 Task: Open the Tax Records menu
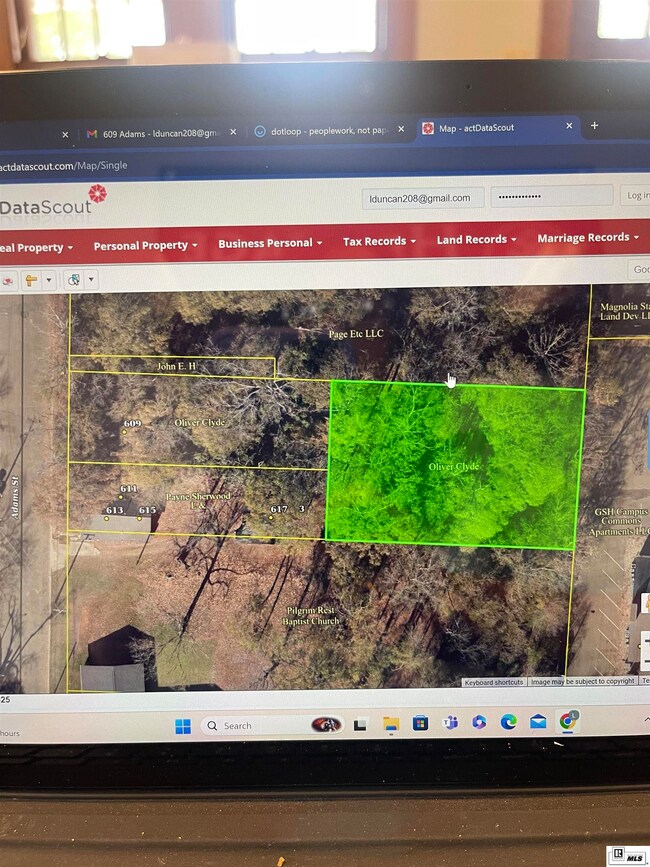(379, 241)
